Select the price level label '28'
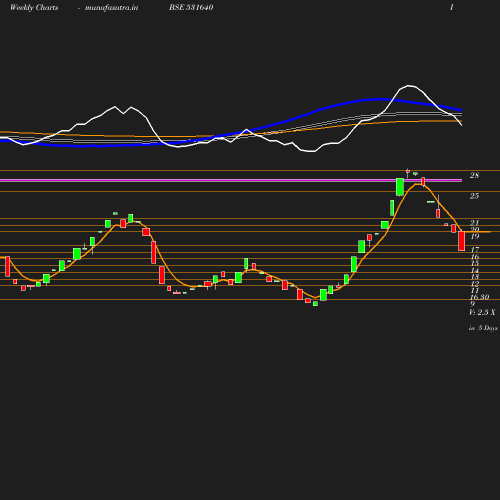 coord(474,175)
